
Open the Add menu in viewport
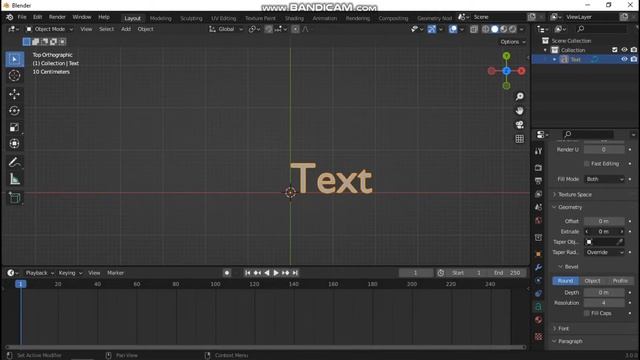coord(126,29)
